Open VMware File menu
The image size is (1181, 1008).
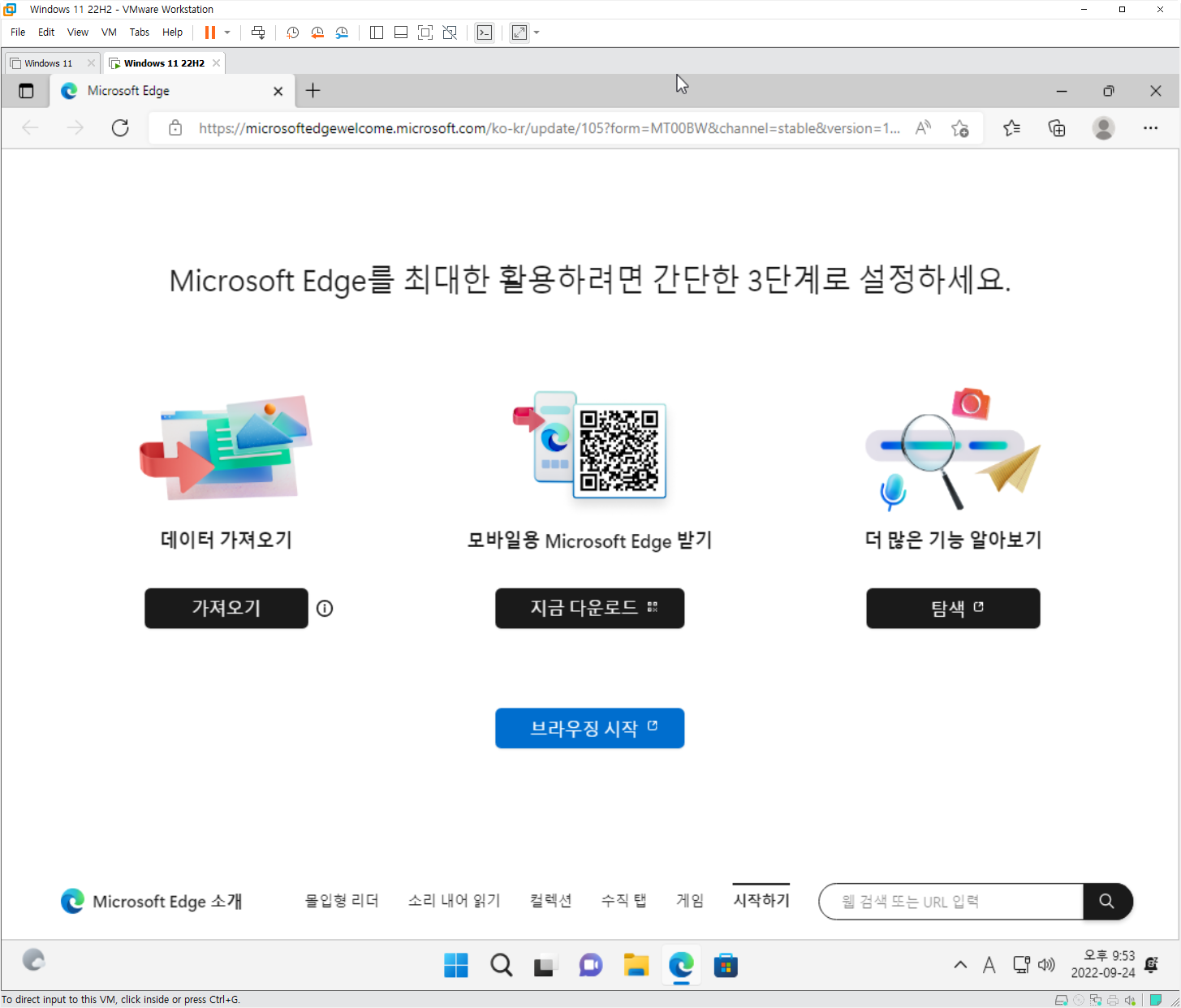pos(18,32)
